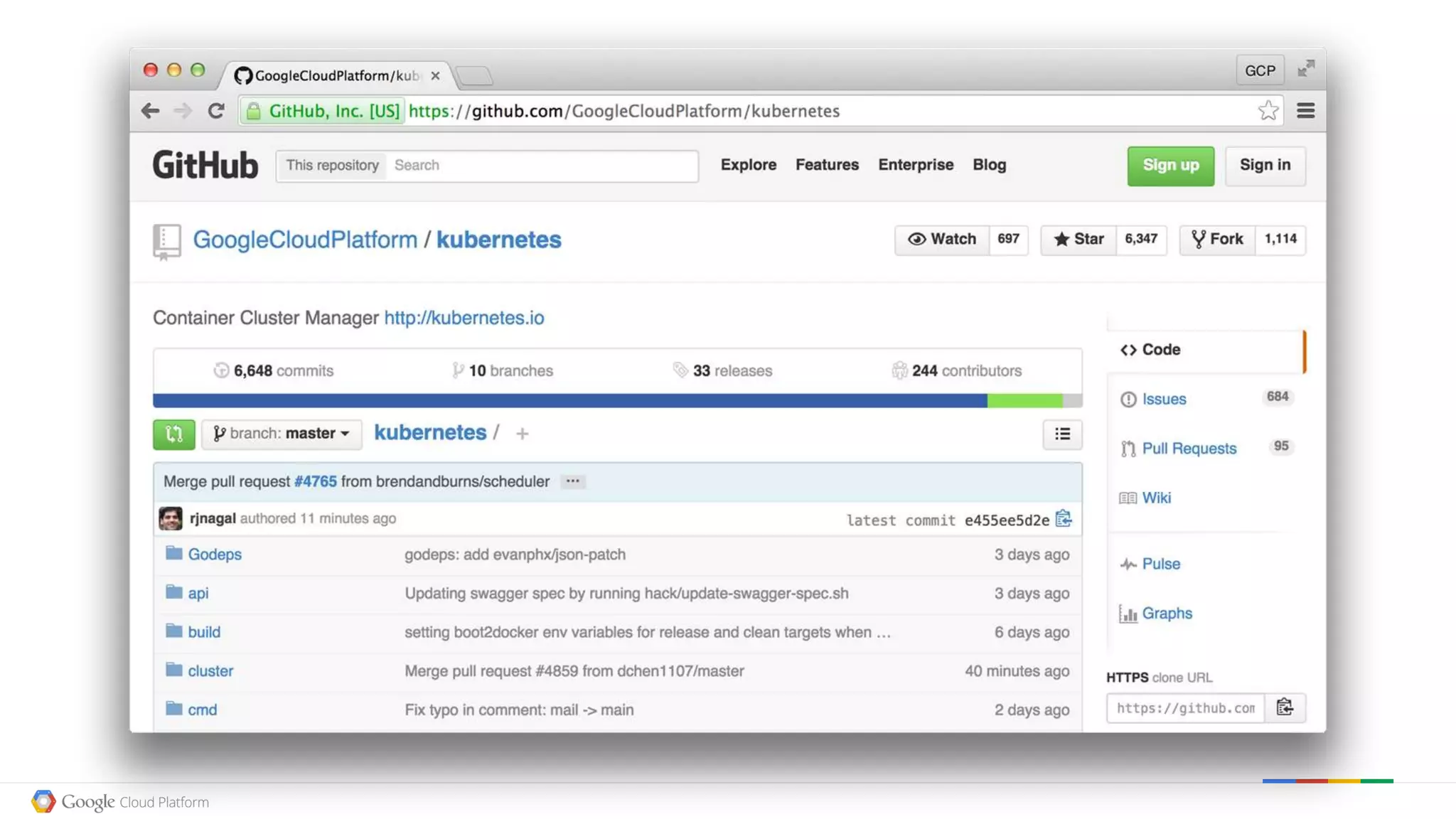Click the green compare and review icon
This screenshot has height=819, width=1456.
click(173, 434)
